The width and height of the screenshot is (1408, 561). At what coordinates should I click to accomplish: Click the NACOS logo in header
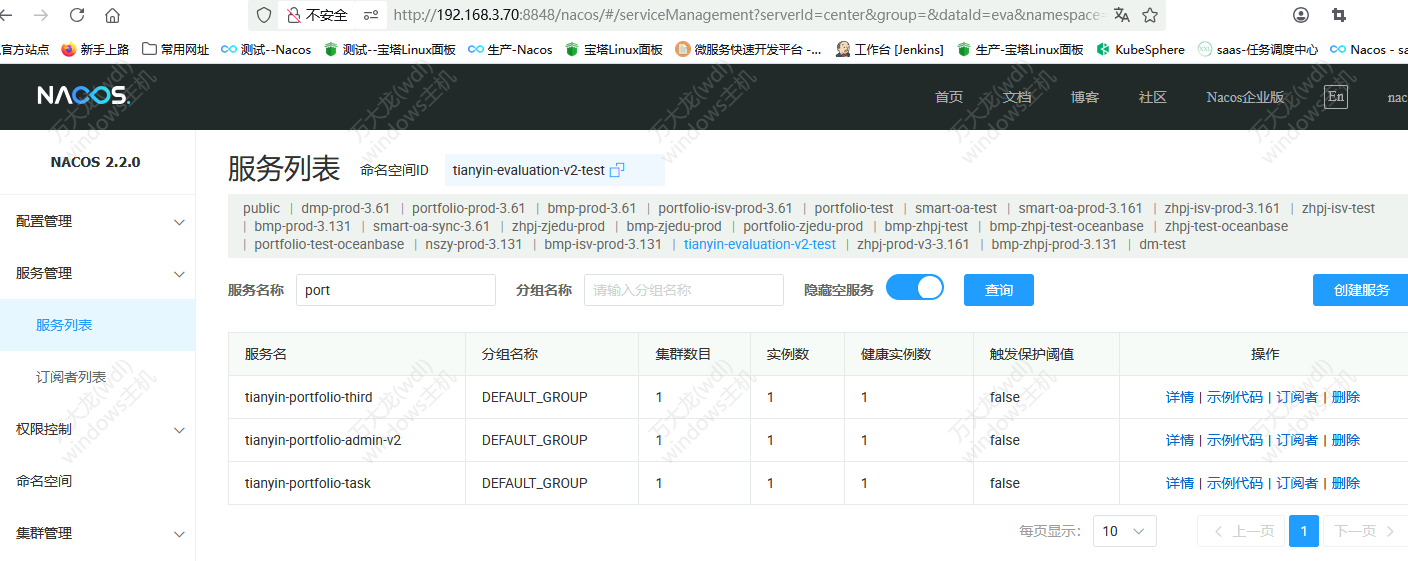tap(83, 96)
